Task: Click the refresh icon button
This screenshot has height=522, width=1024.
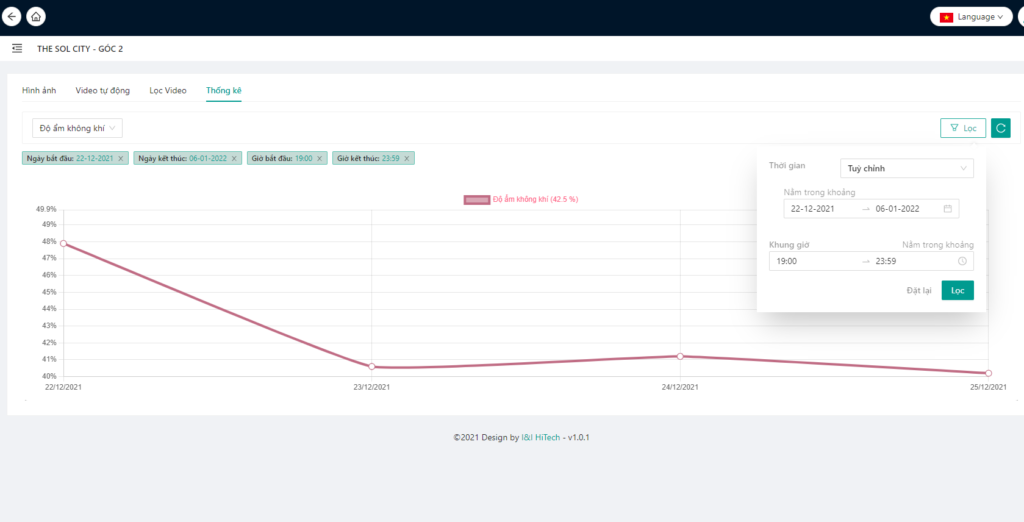Action: [x=1000, y=128]
